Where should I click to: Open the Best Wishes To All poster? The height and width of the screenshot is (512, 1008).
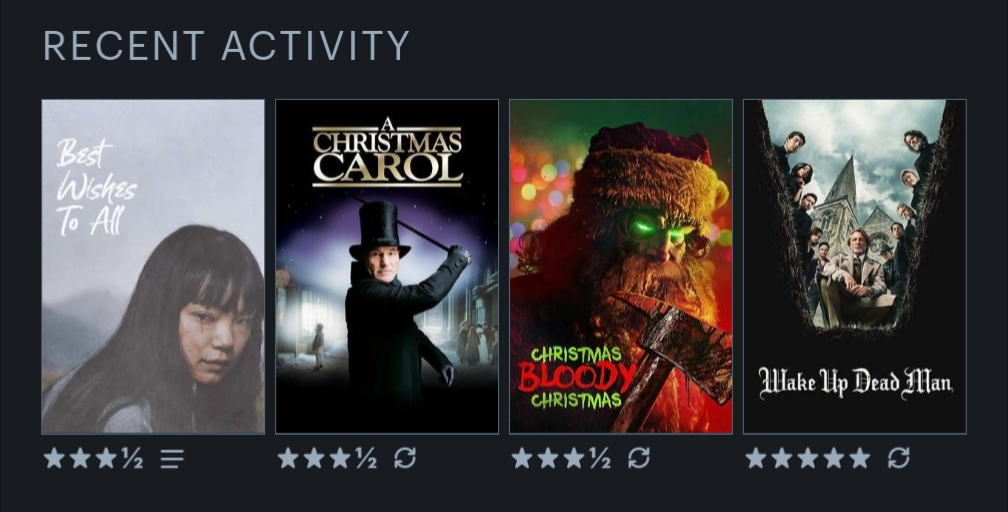[x=153, y=266]
